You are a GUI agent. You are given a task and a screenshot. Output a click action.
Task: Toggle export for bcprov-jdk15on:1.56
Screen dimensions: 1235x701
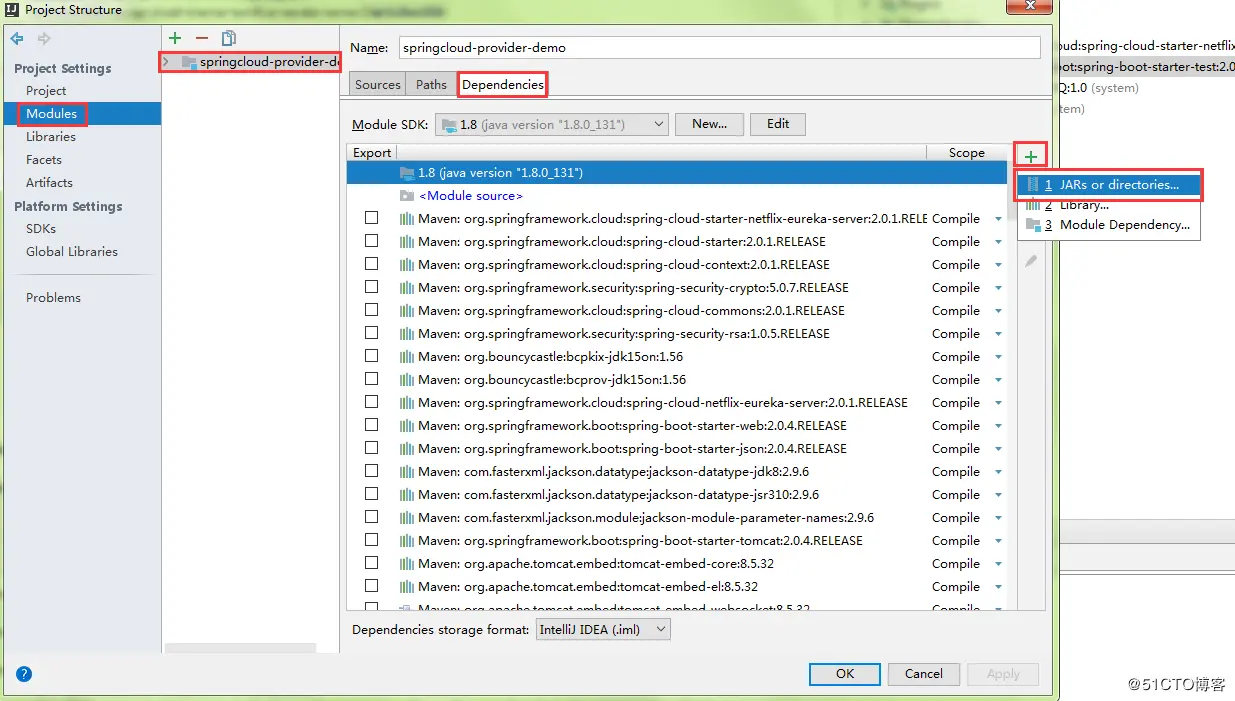click(x=372, y=379)
